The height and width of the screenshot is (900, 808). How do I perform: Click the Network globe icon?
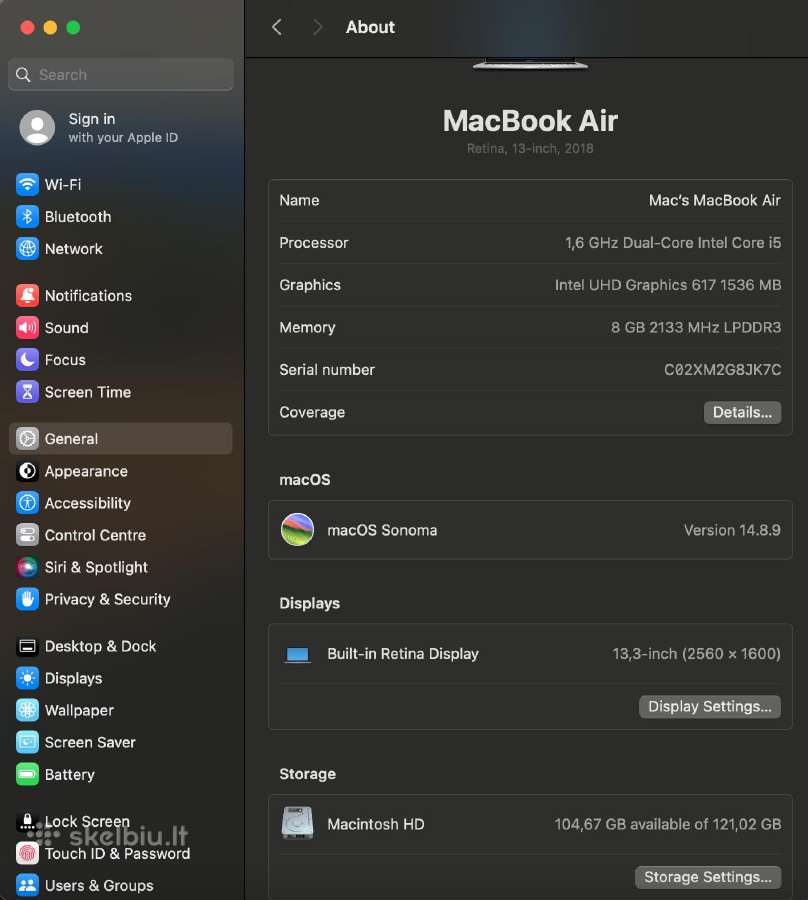pyautogui.click(x=27, y=249)
